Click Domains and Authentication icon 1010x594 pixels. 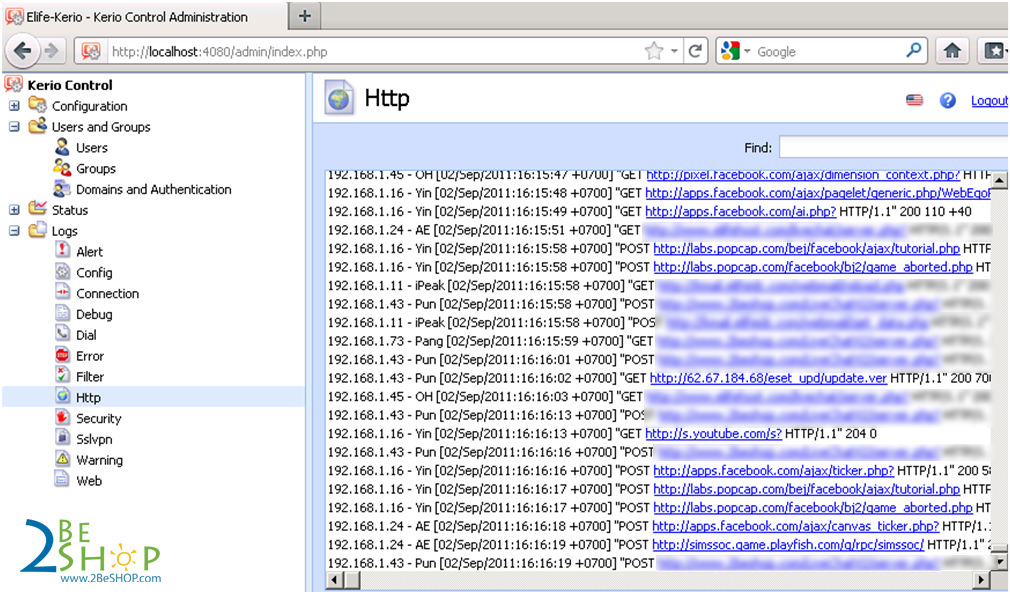point(62,189)
